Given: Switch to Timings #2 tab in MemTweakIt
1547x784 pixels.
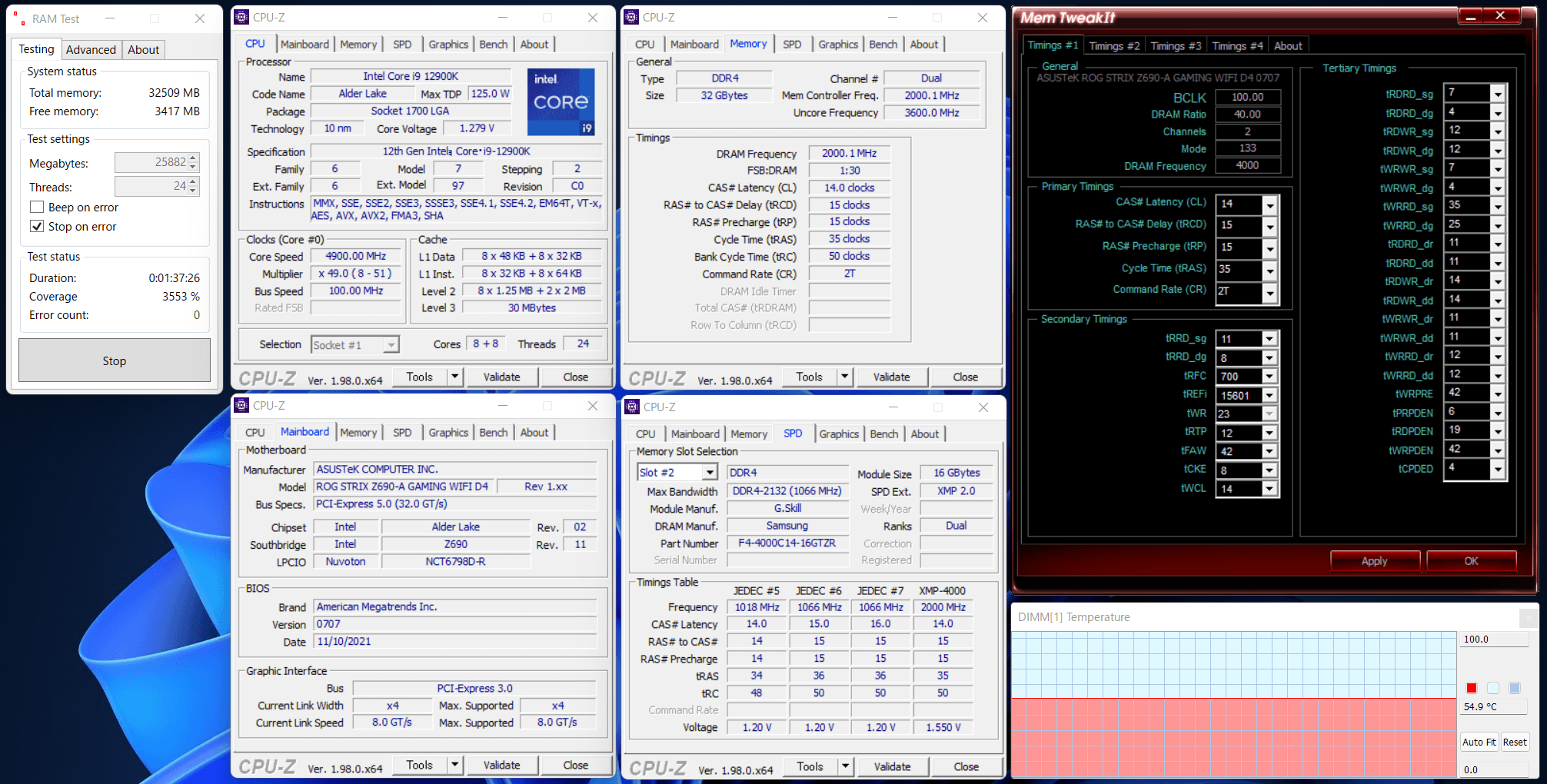Looking at the screenshot, I should tap(1114, 46).
